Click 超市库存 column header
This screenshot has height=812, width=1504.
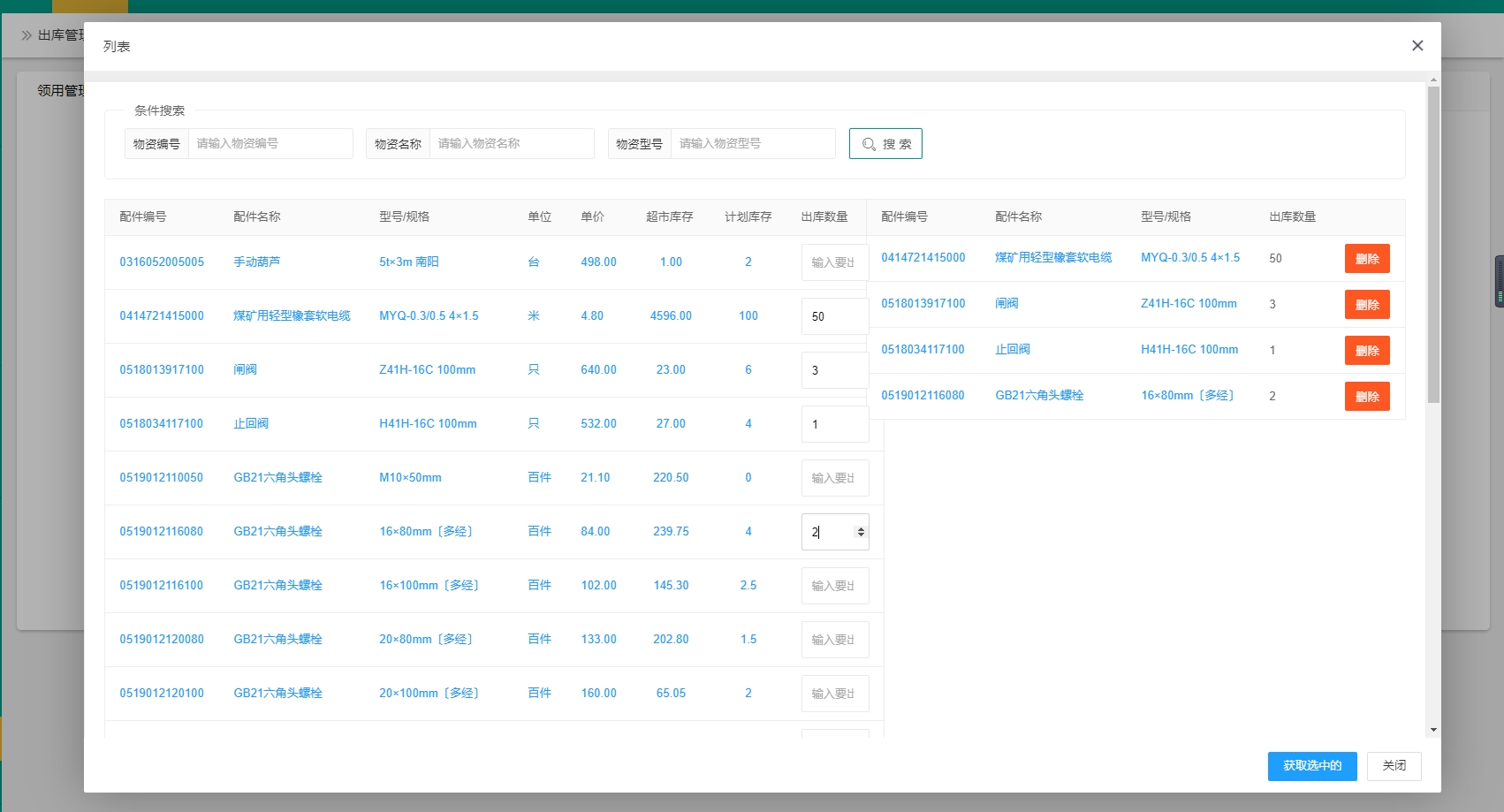(670, 217)
